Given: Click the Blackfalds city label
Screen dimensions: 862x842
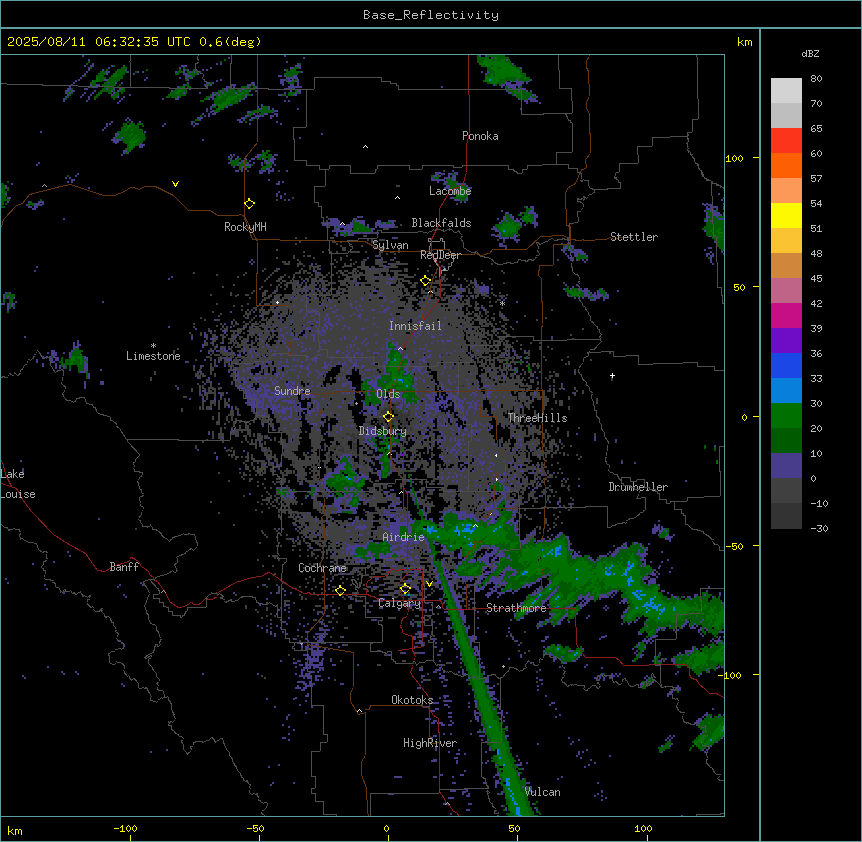Looking at the screenshot, I should pyautogui.click(x=441, y=223).
